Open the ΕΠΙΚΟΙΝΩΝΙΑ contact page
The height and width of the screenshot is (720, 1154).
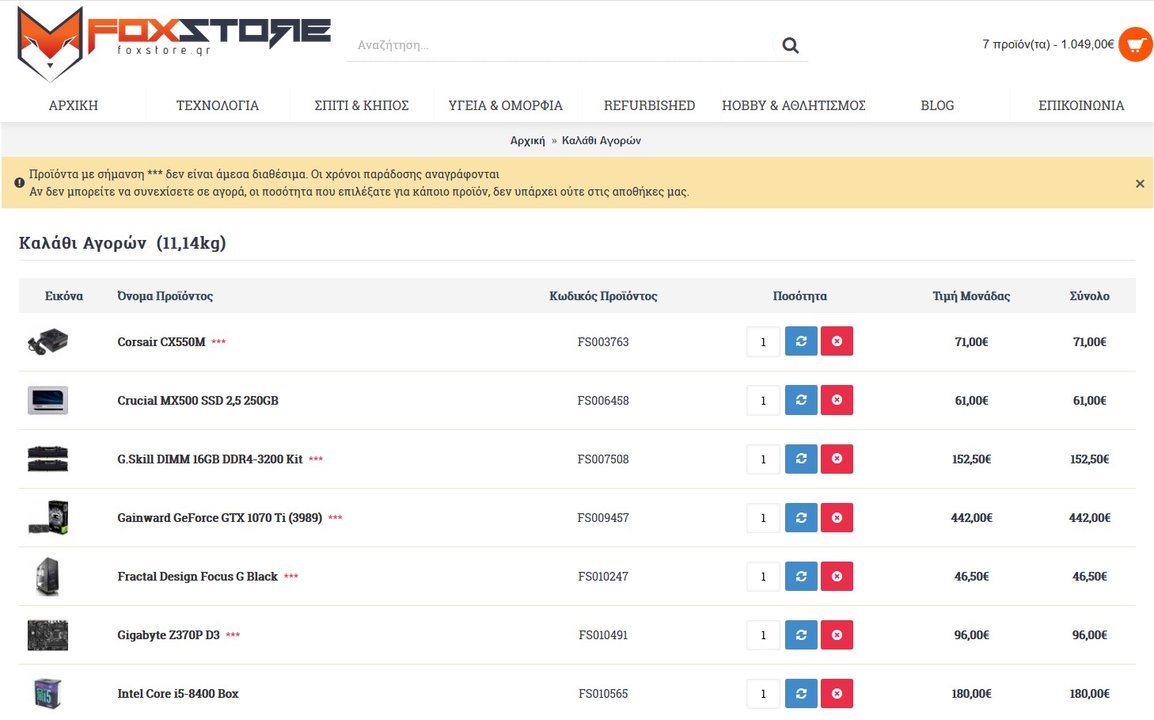pyautogui.click(x=1081, y=105)
